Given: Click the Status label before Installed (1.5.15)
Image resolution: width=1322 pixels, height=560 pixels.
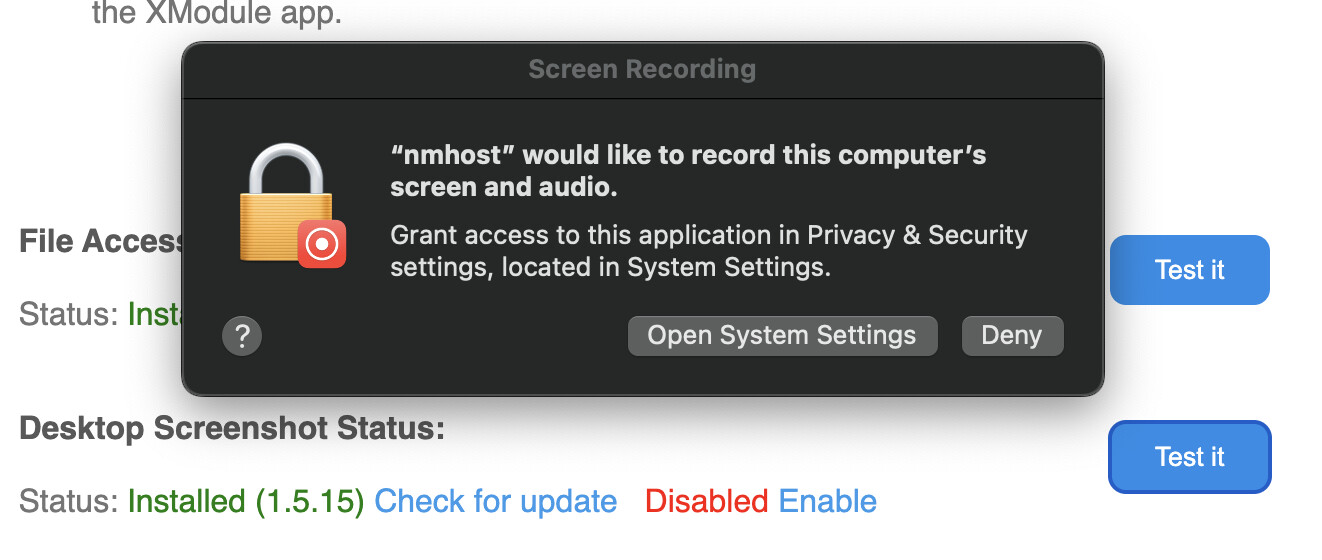Looking at the screenshot, I should [x=69, y=501].
